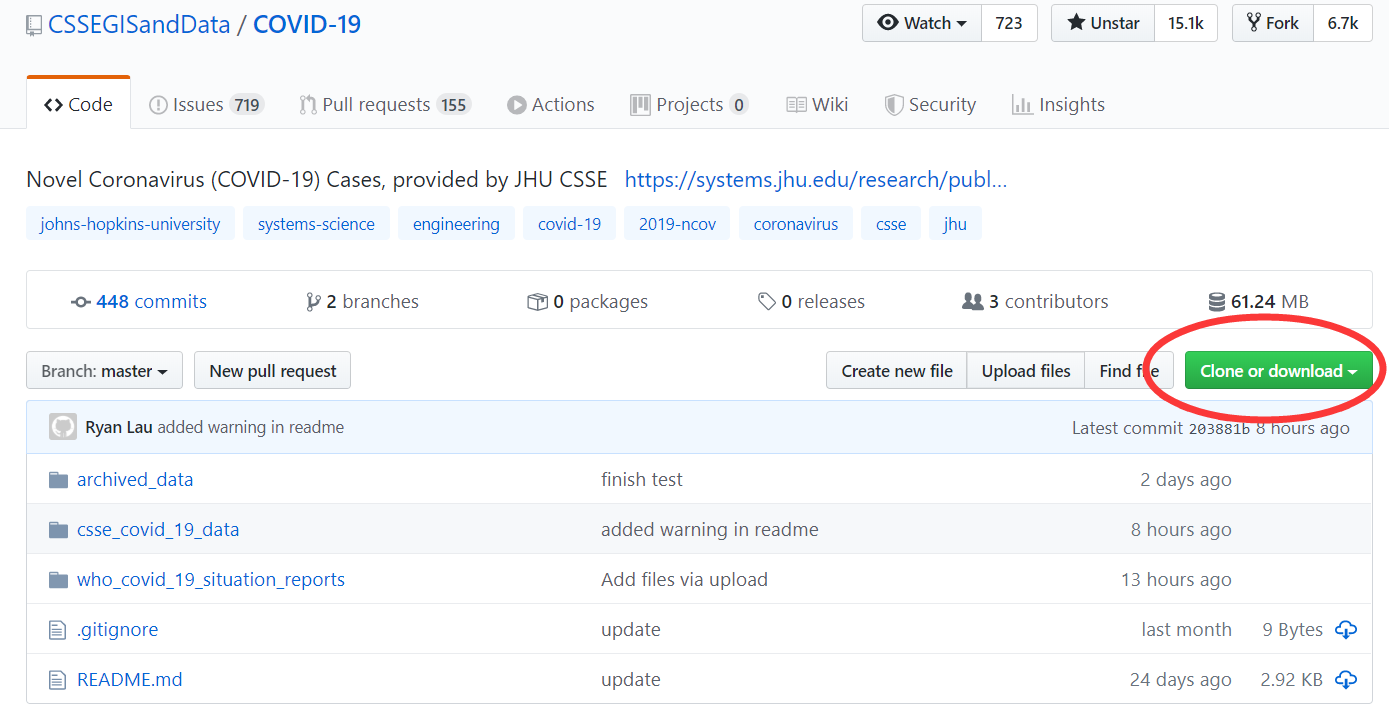Click download icon next to .gitignore size
Viewport: 1389px width, 716px height.
[x=1346, y=630]
